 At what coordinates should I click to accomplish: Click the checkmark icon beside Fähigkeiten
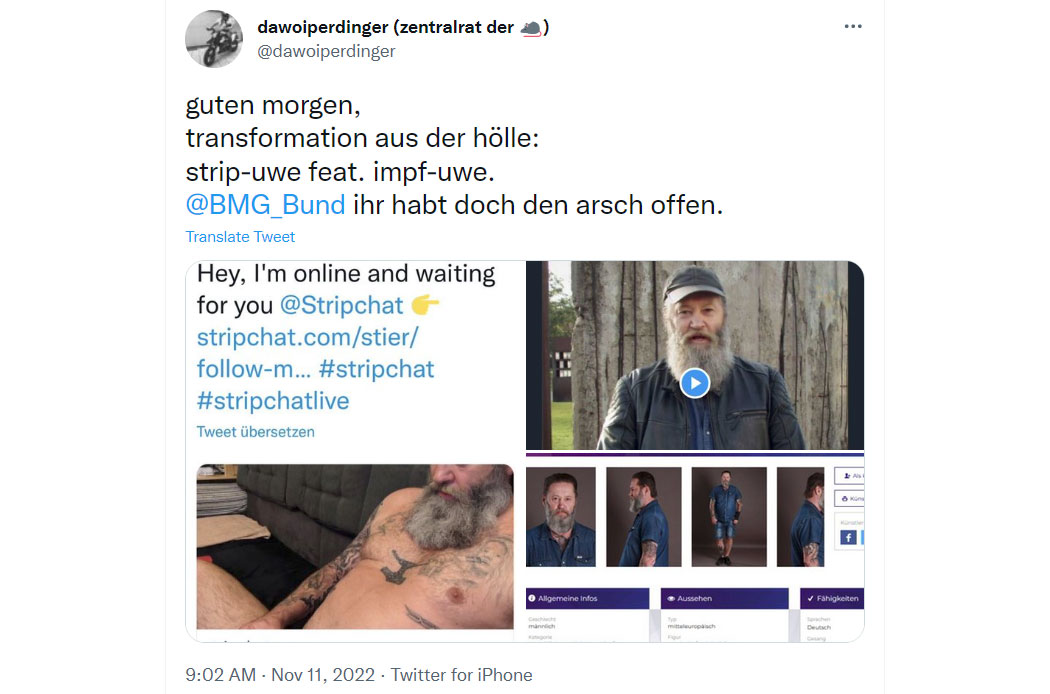coord(810,598)
